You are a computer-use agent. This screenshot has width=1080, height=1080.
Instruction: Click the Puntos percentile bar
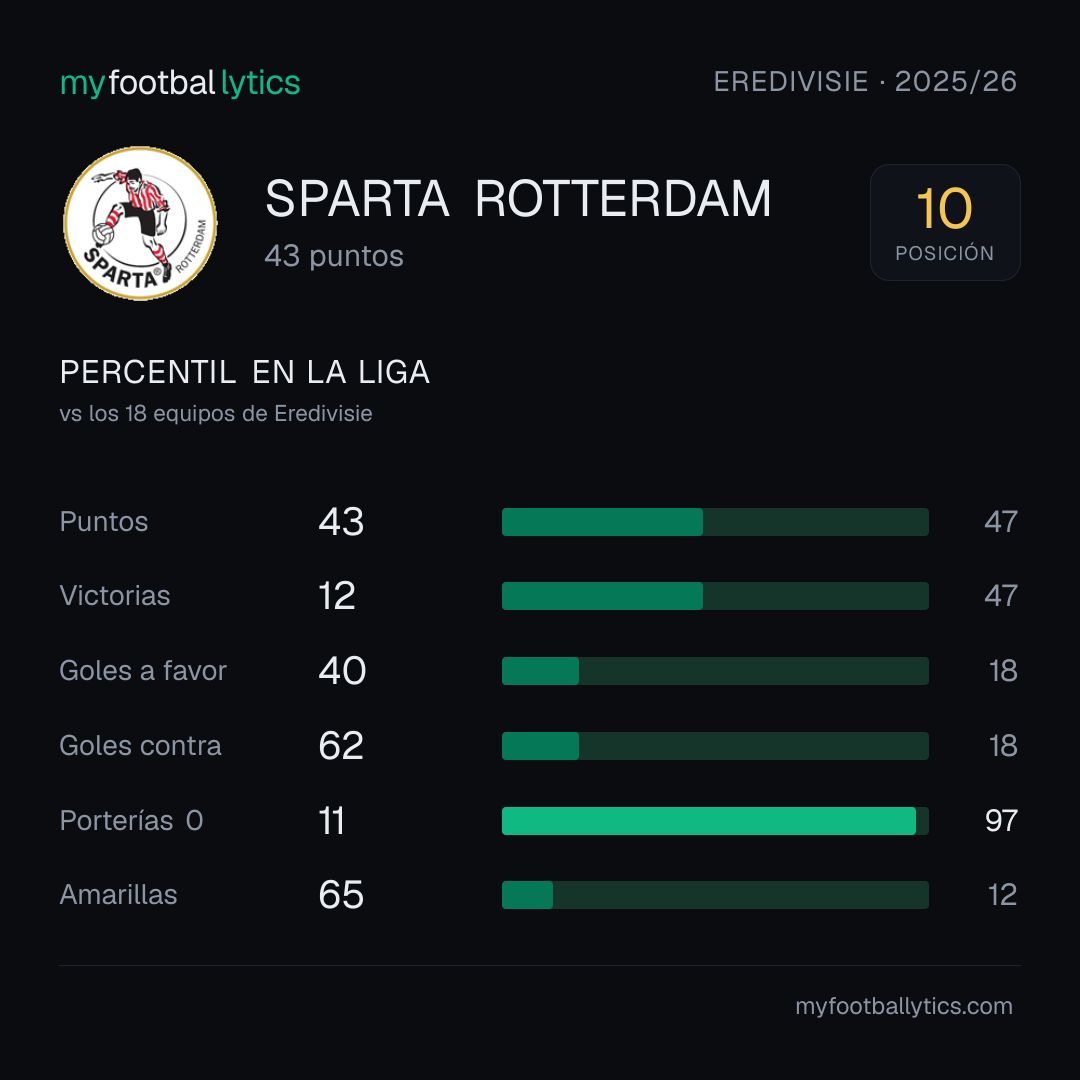[x=715, y=522]
